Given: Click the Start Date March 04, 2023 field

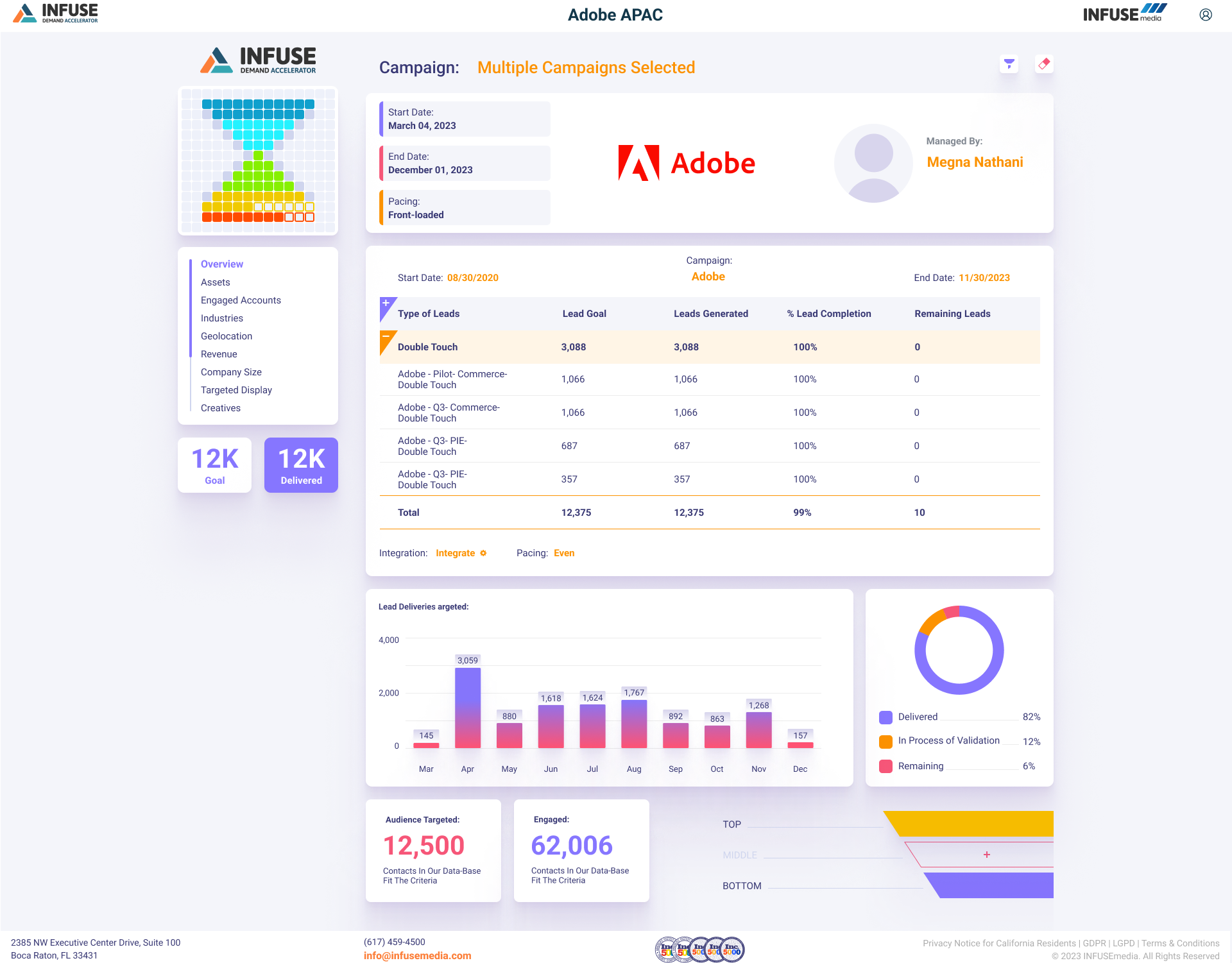Looking at the screenshot, I should click(x=465, y=119).
